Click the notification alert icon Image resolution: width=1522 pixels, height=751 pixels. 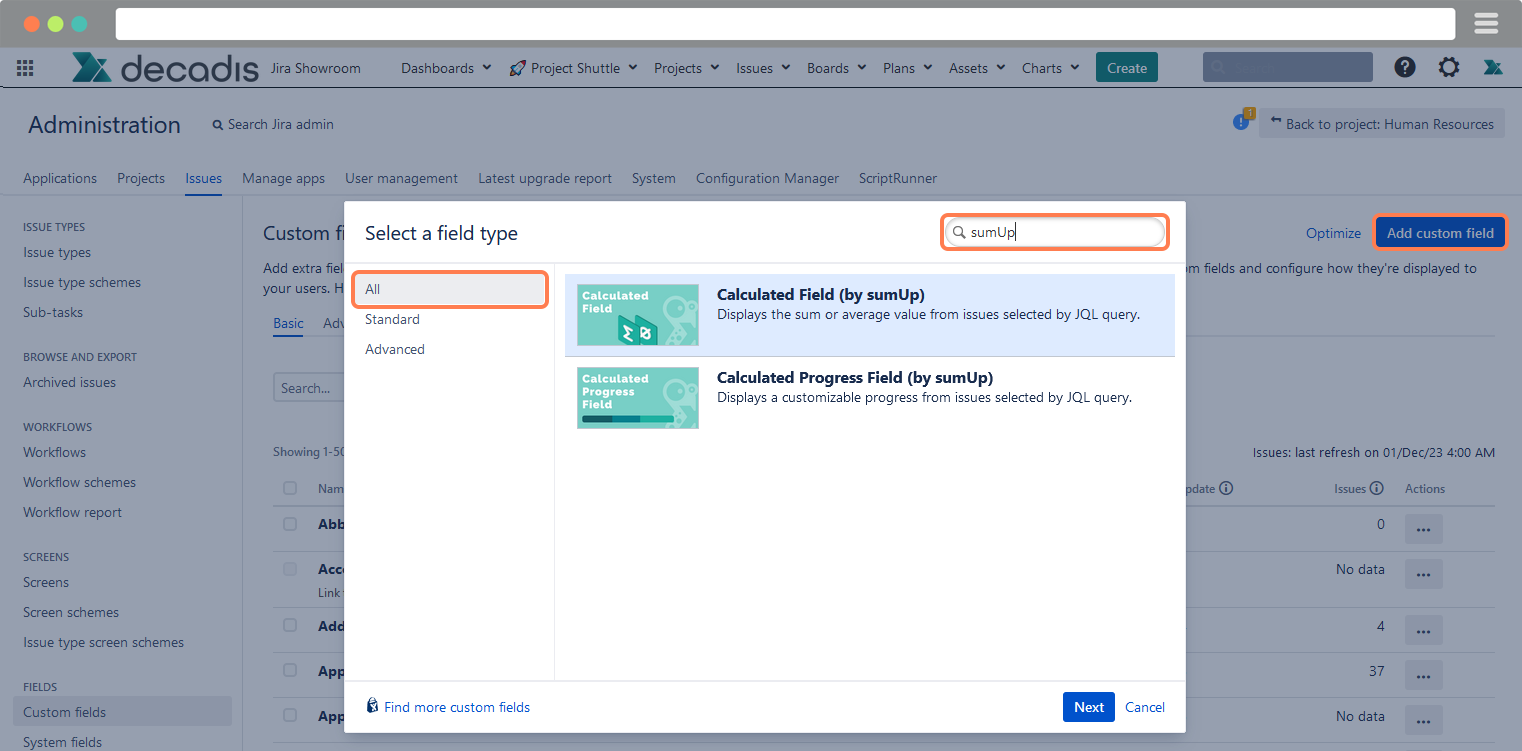(x=1241, y=122)
